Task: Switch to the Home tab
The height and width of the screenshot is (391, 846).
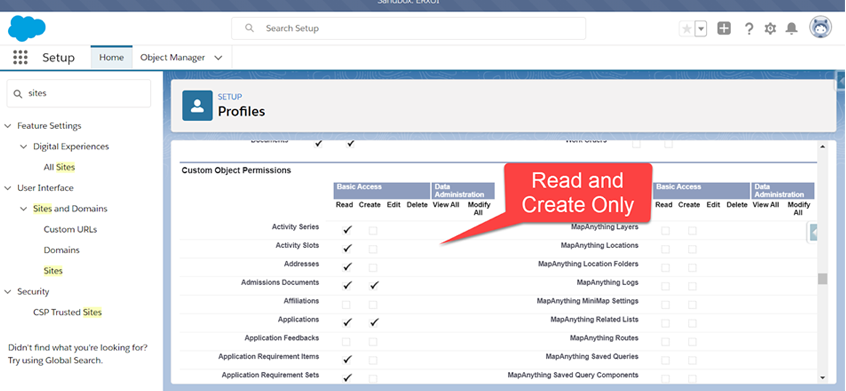Action: click(x=112, y=57)
